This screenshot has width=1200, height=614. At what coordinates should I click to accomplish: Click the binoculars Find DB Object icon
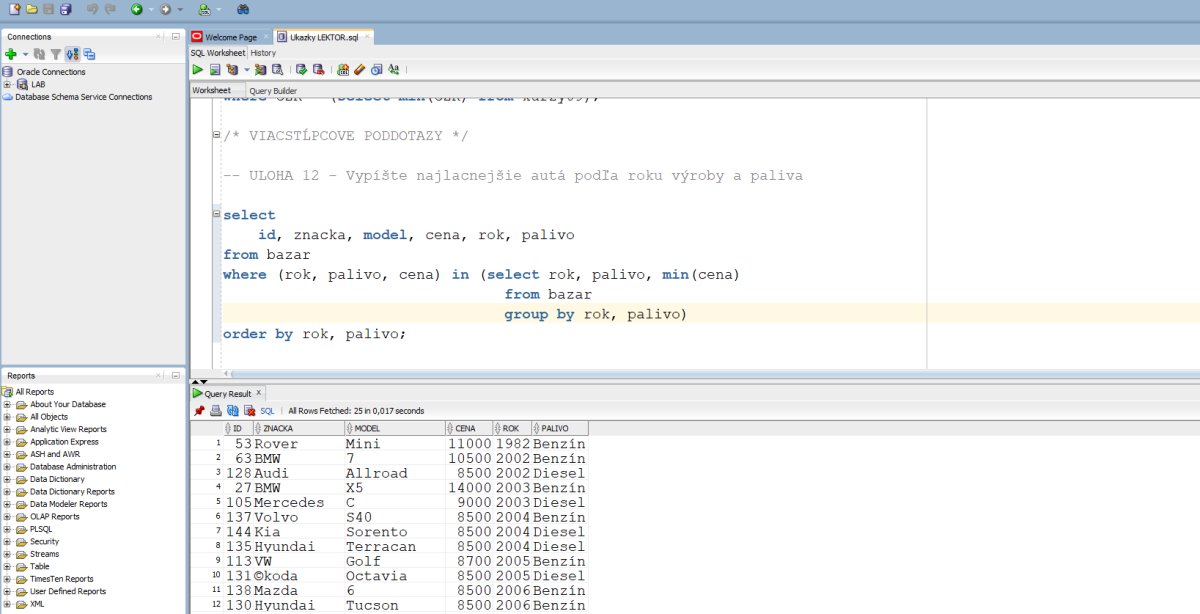coord(243,9)
